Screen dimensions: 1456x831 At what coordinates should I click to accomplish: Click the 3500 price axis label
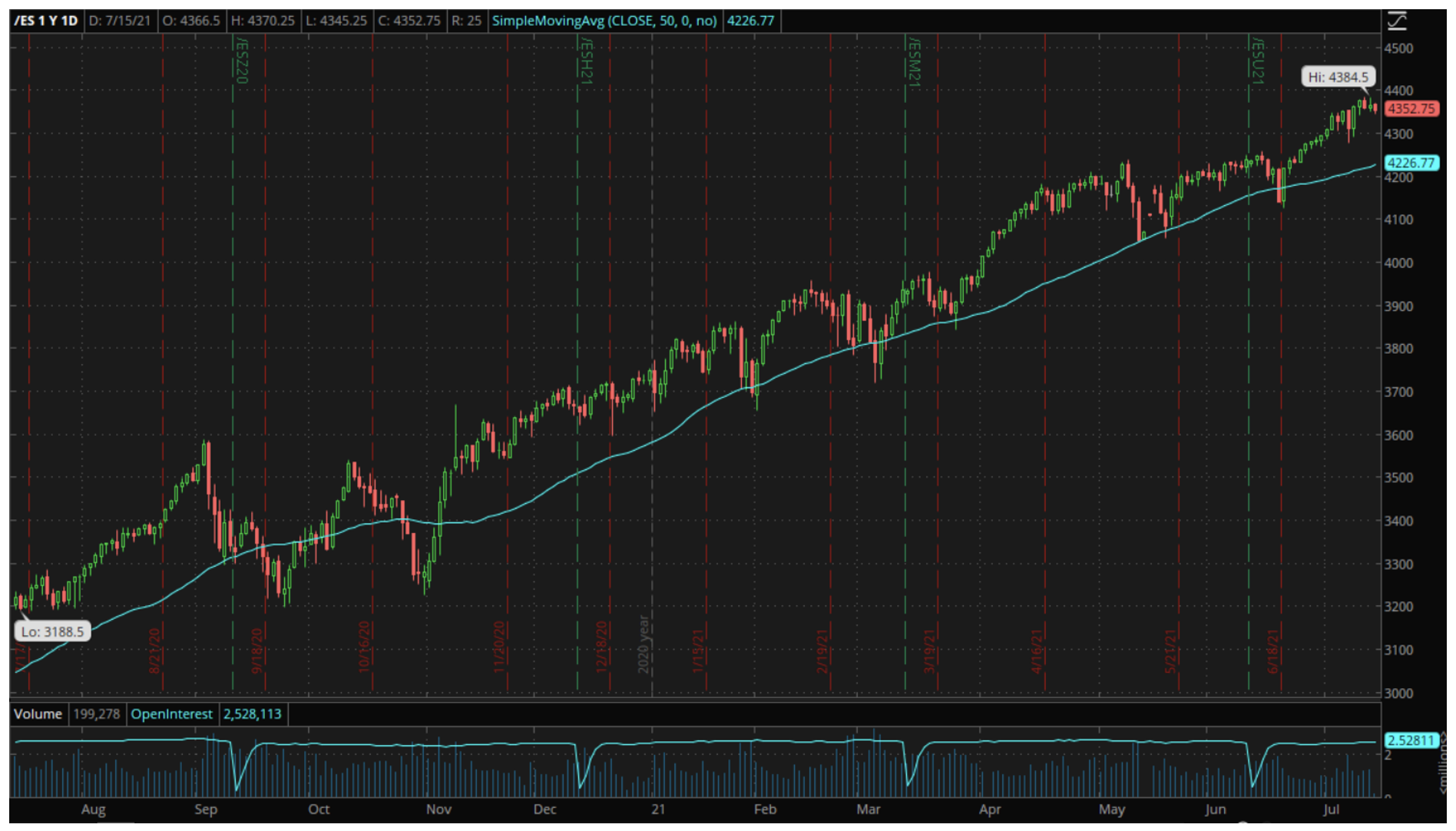point(1398,478)
